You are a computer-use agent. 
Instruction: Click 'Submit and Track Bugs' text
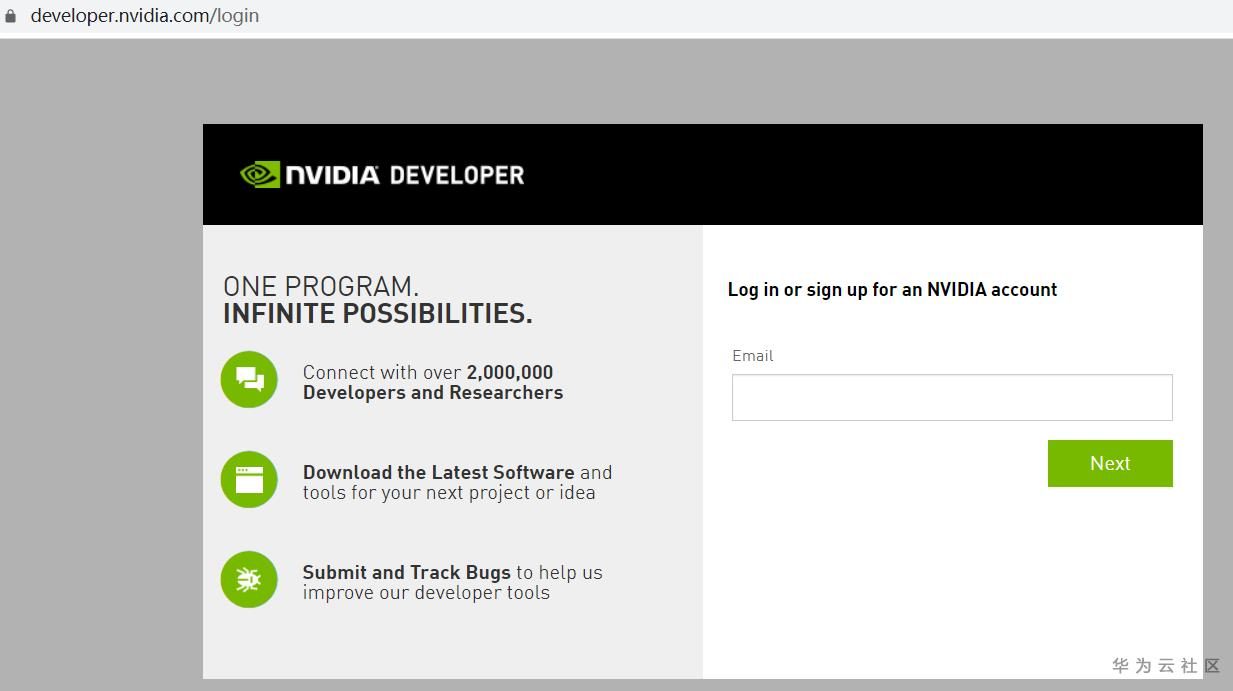click(x=406, y=572)
